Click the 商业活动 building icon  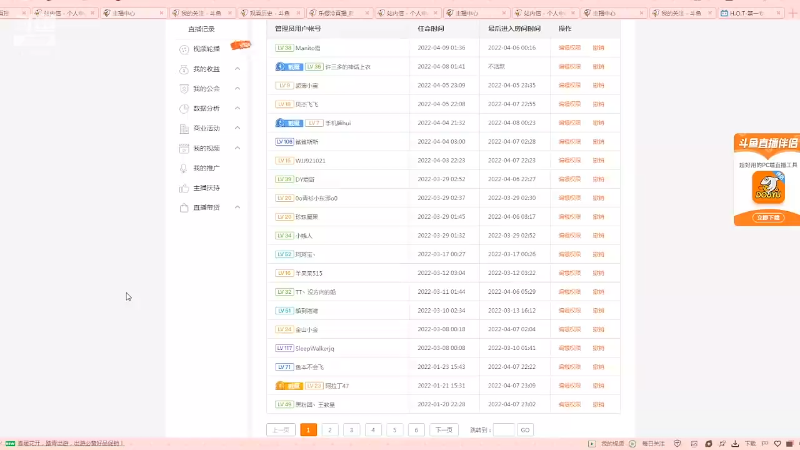(x=184, y=129)
